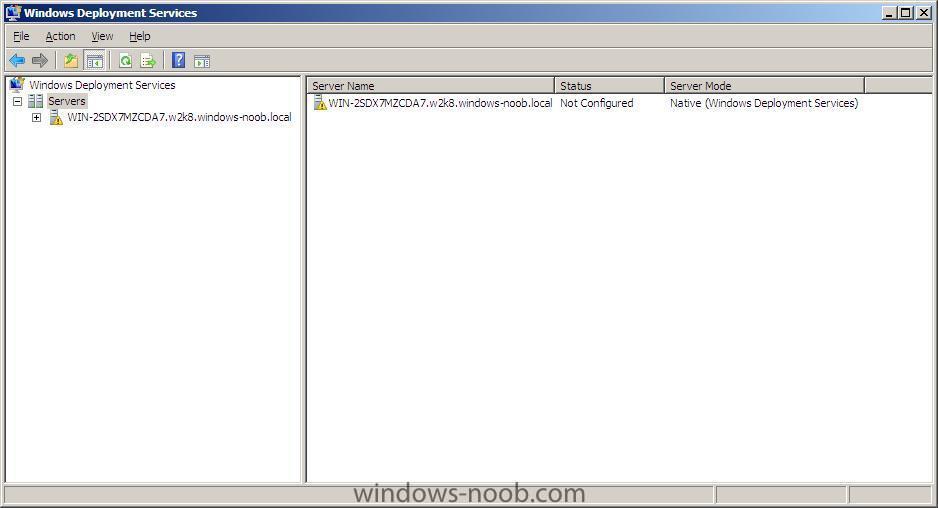Minimize the Windows Deployment Services window
The height and width of the screenshot is (508, 938).
890,13
